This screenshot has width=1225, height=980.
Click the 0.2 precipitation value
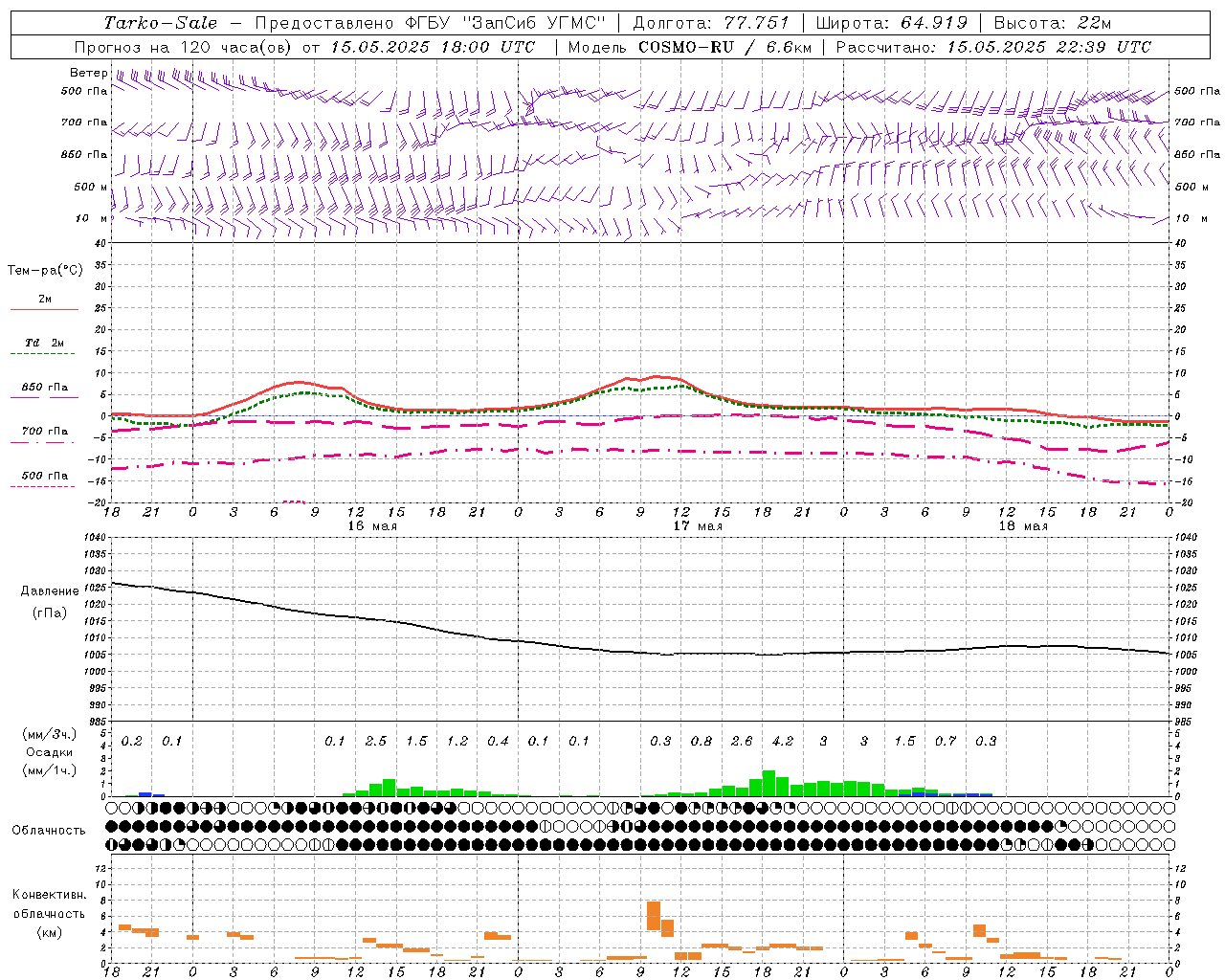click(132, 742)
